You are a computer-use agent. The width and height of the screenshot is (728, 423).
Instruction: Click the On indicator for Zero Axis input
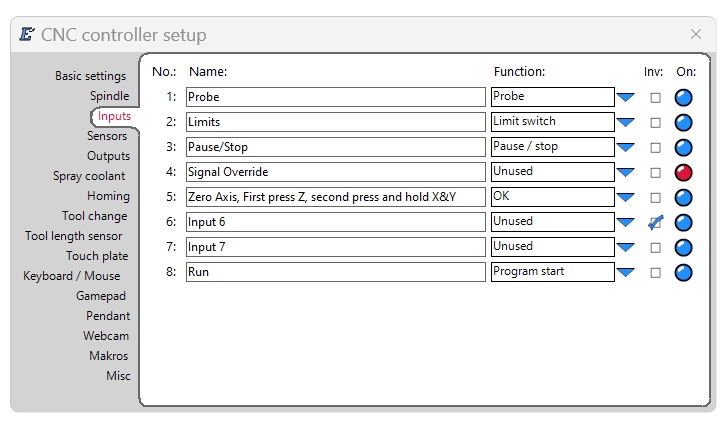coord(683,198)
